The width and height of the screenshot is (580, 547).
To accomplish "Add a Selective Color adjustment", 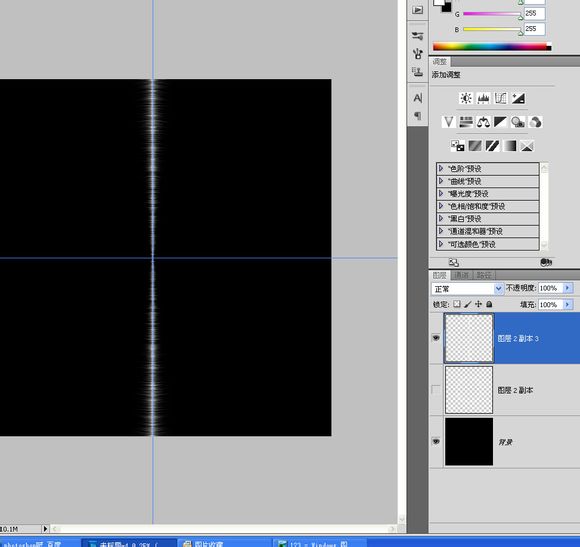I will click(x=527, y=145).
